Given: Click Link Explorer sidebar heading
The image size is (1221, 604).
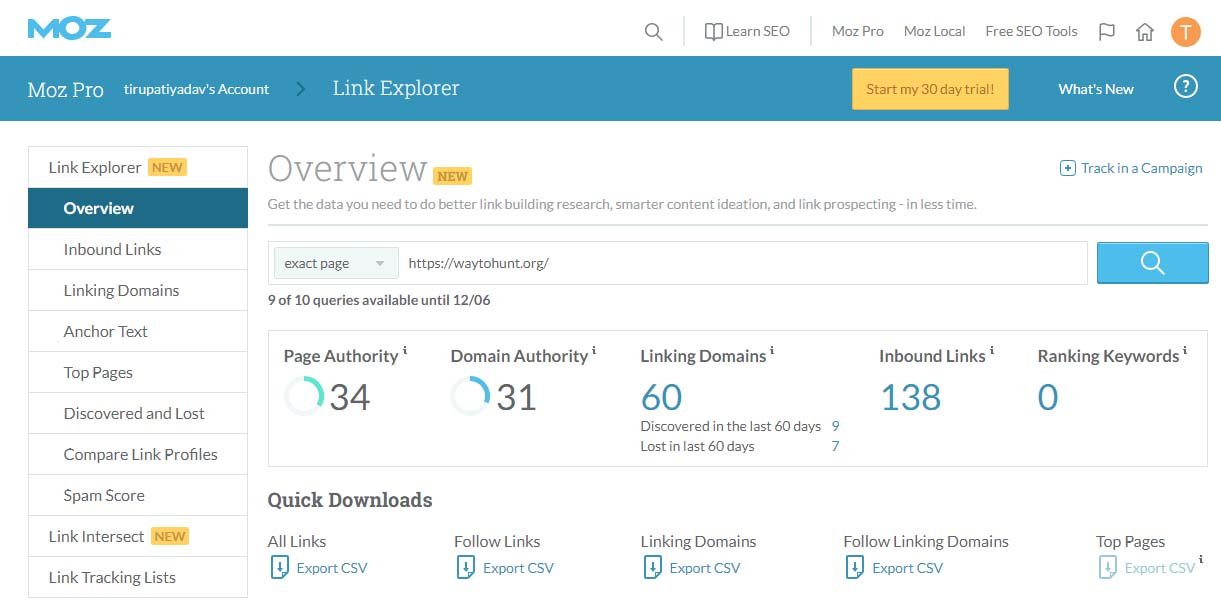Looking at the screenshot, I should (138, 167).
